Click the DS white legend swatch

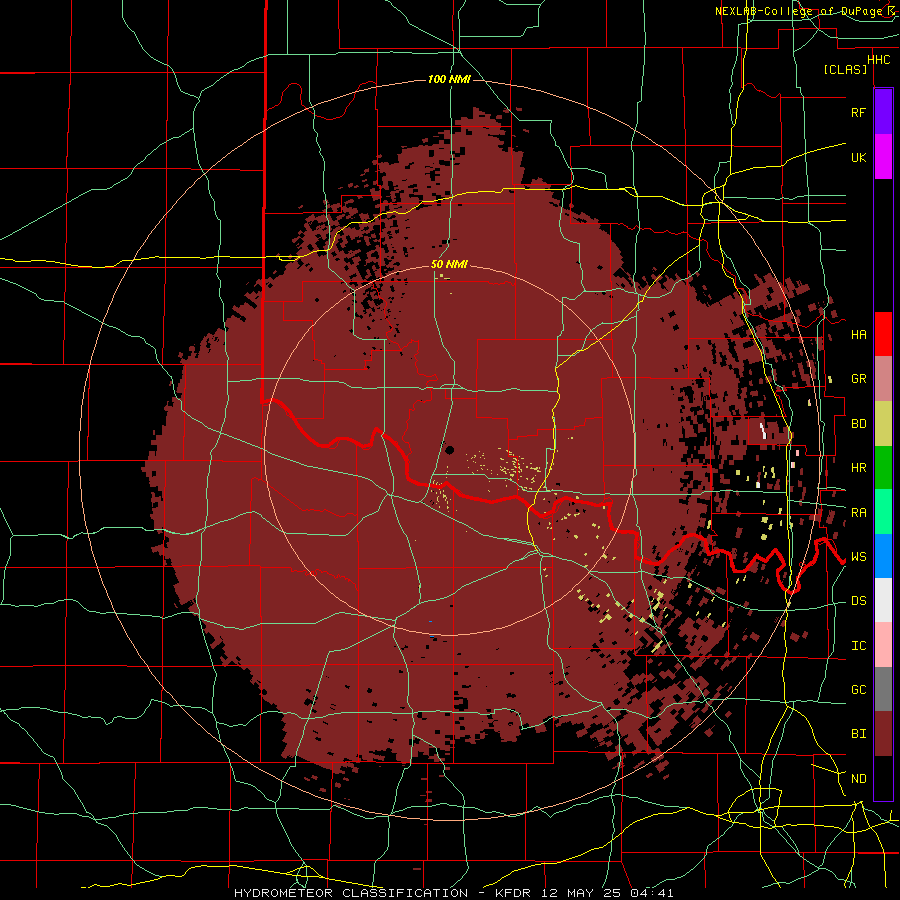point(883,600)
